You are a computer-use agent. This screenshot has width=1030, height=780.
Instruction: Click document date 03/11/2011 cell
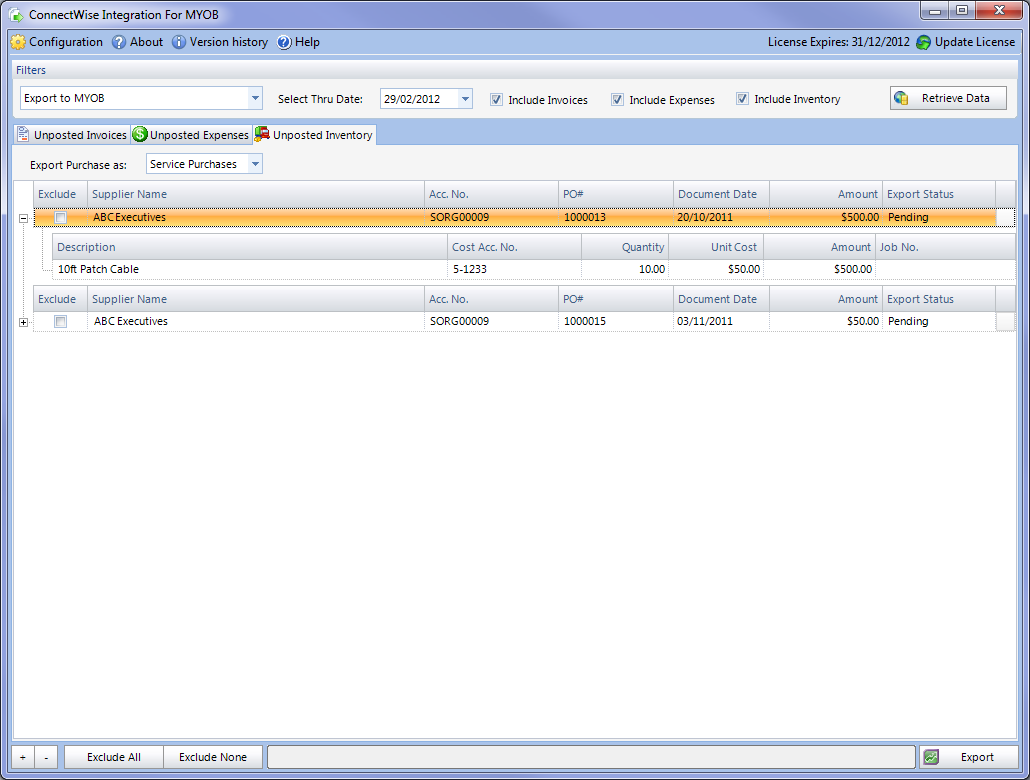coord(721,321)
